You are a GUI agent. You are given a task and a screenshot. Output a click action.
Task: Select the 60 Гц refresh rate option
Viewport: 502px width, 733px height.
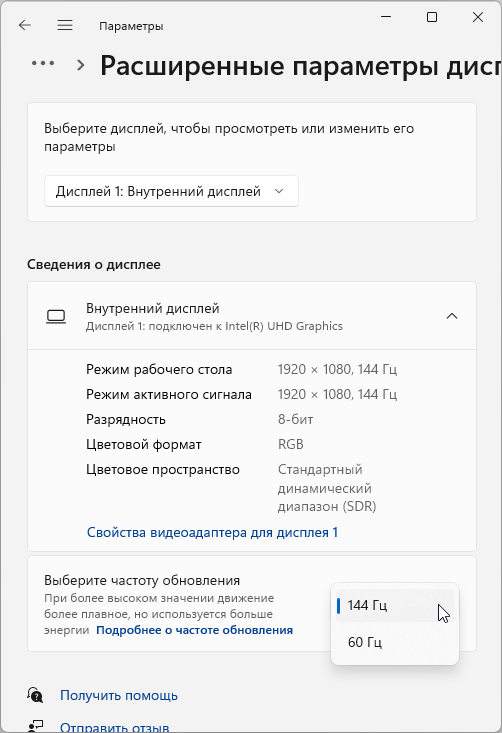[395, 642]
